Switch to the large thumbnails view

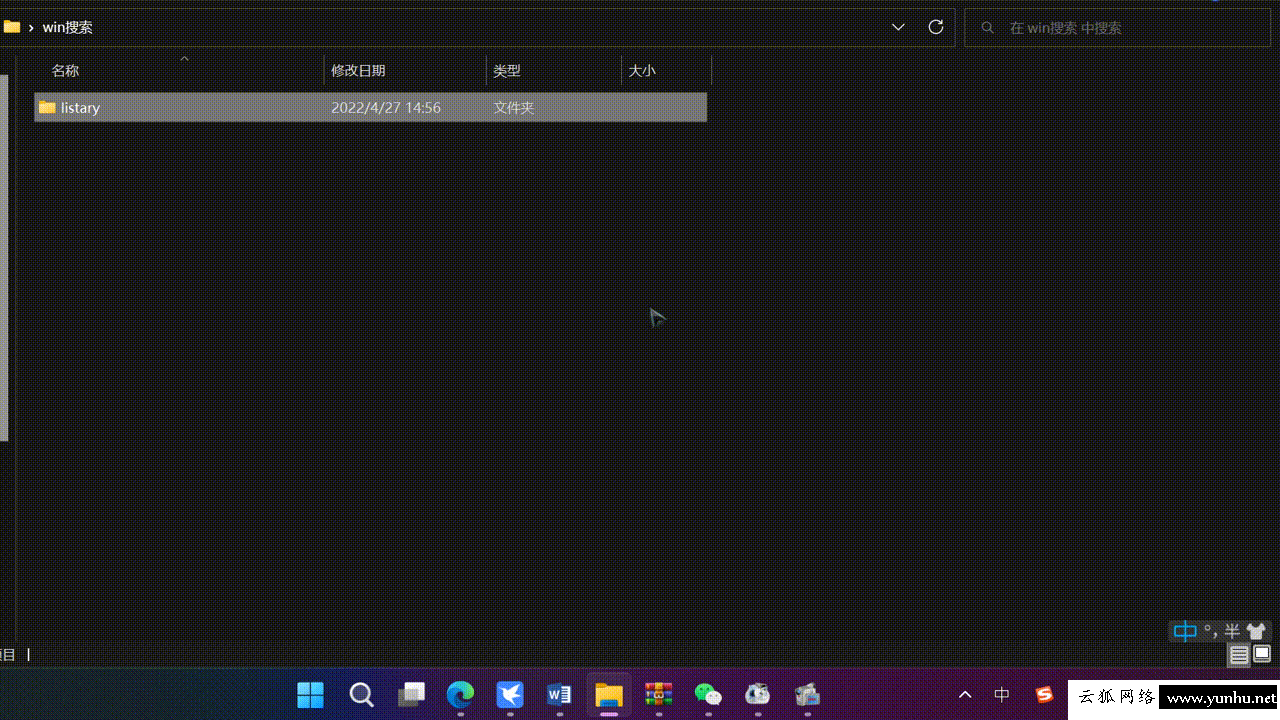(1262, 655)
